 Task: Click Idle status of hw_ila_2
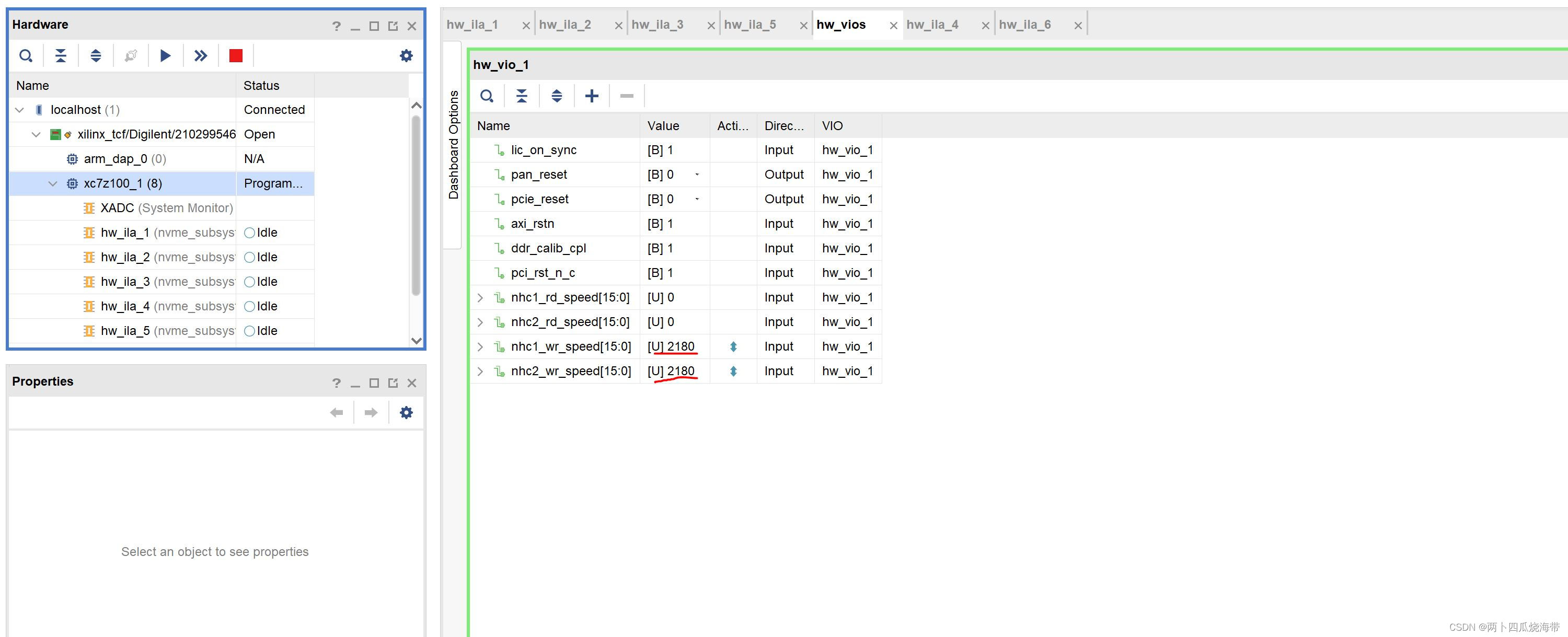tap(260, 257)
